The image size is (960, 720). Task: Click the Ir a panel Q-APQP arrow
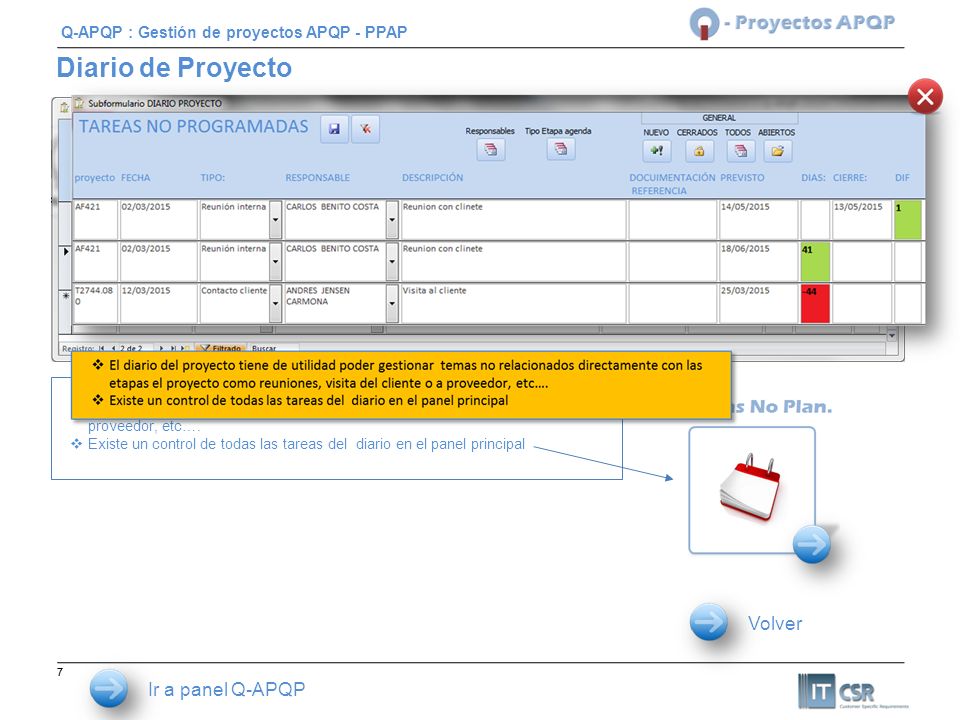tap(109, 689)
